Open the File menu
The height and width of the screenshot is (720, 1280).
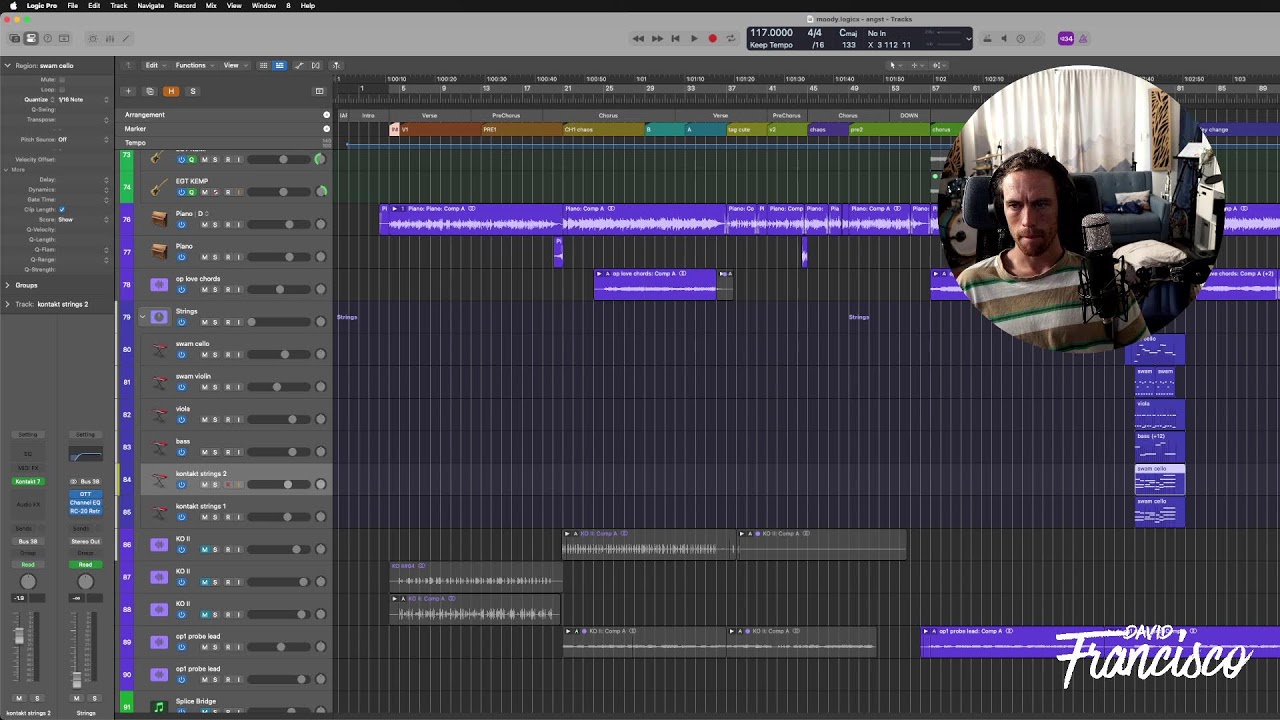pos(72,5)
